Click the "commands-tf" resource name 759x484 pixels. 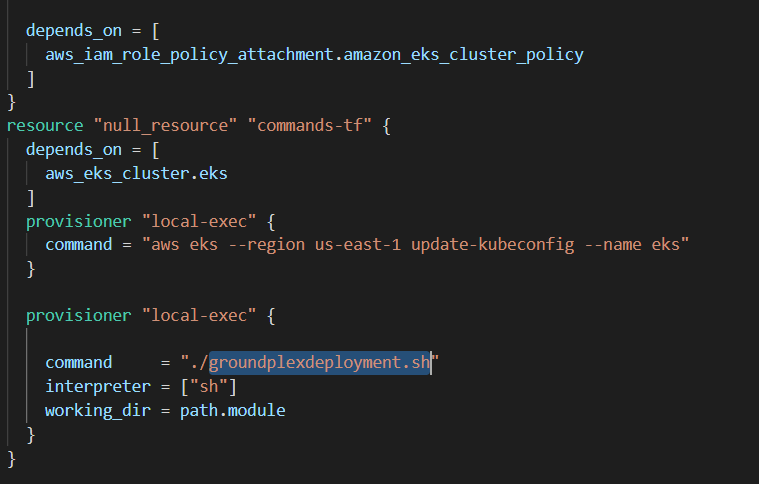click(x=309, y=126)
